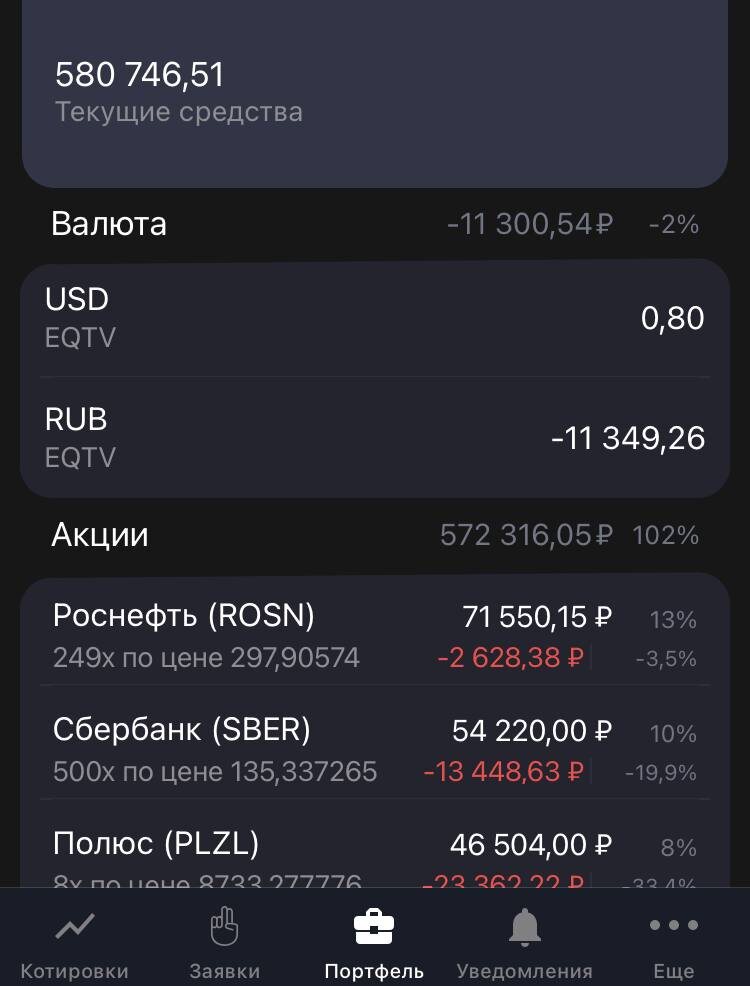Screen dimensions: 750x986
Task: Tap the Акции total 572 316,05 ₽
Action: [x=526, y=536]
